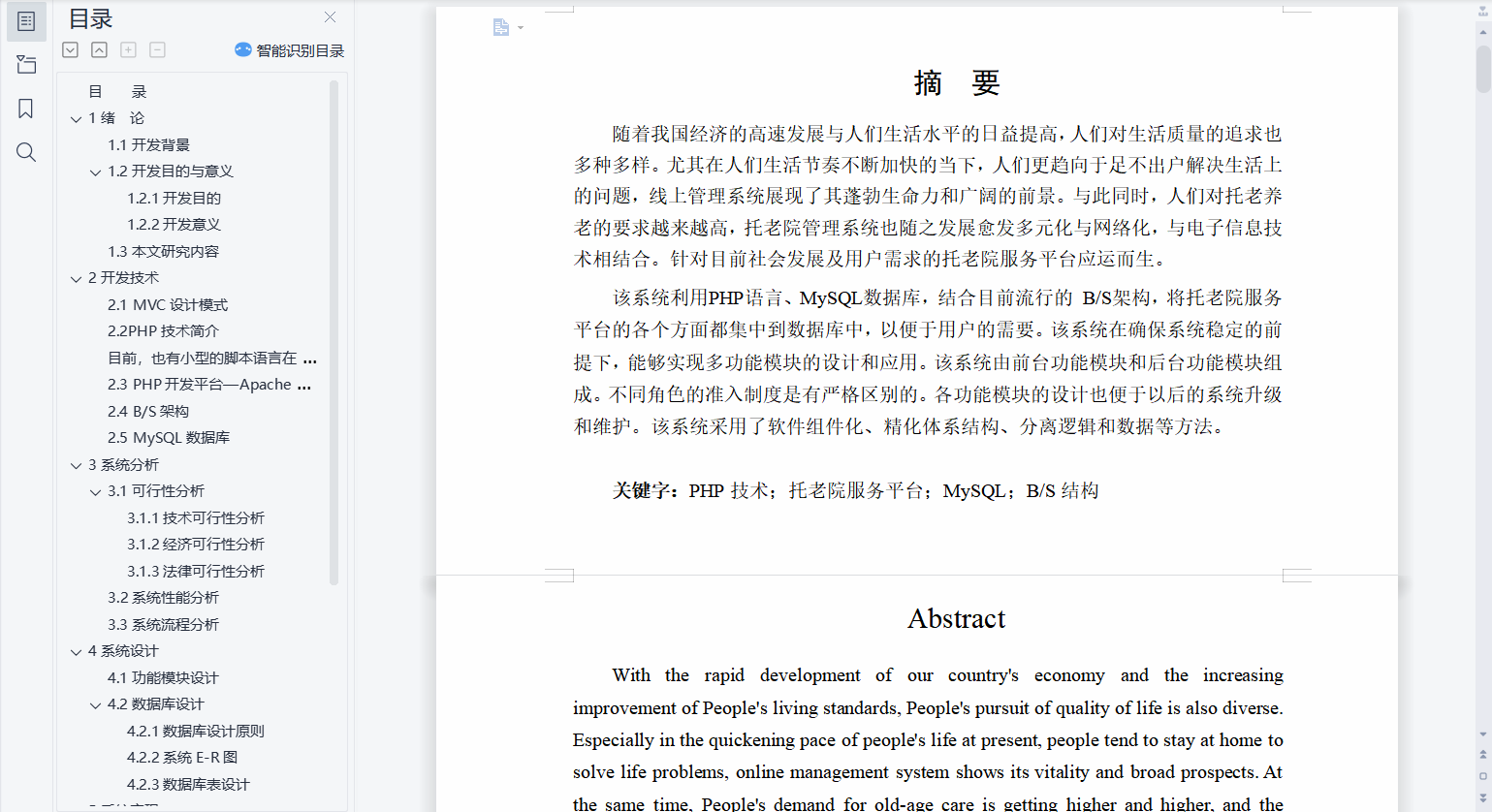Image resolution: width=1492 pixels, height=812 pixels.
Task: Click the page layout icon above 摘要
Action: click(x=501, y=27)
